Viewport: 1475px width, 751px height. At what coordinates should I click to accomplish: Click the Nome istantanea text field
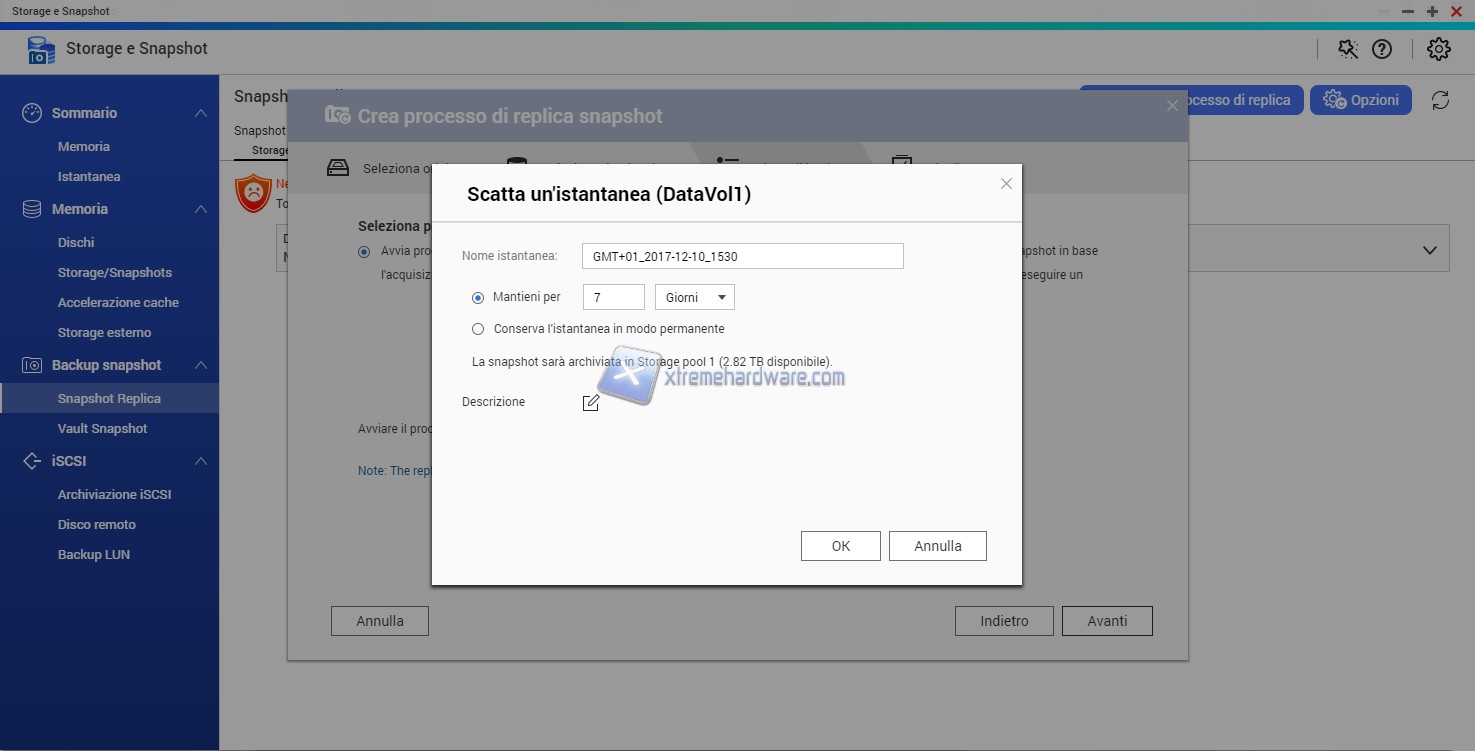tap(742, 256)
